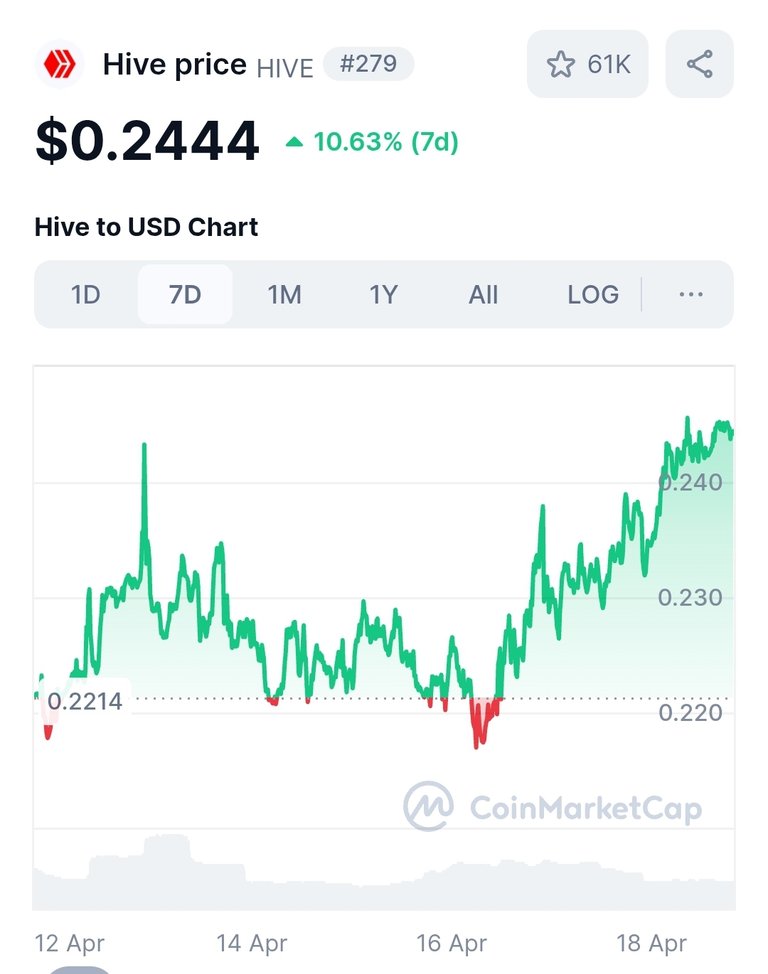Show the All time chart range
The width and height of the screenshot is (768, 974).
tap(483, 294)
